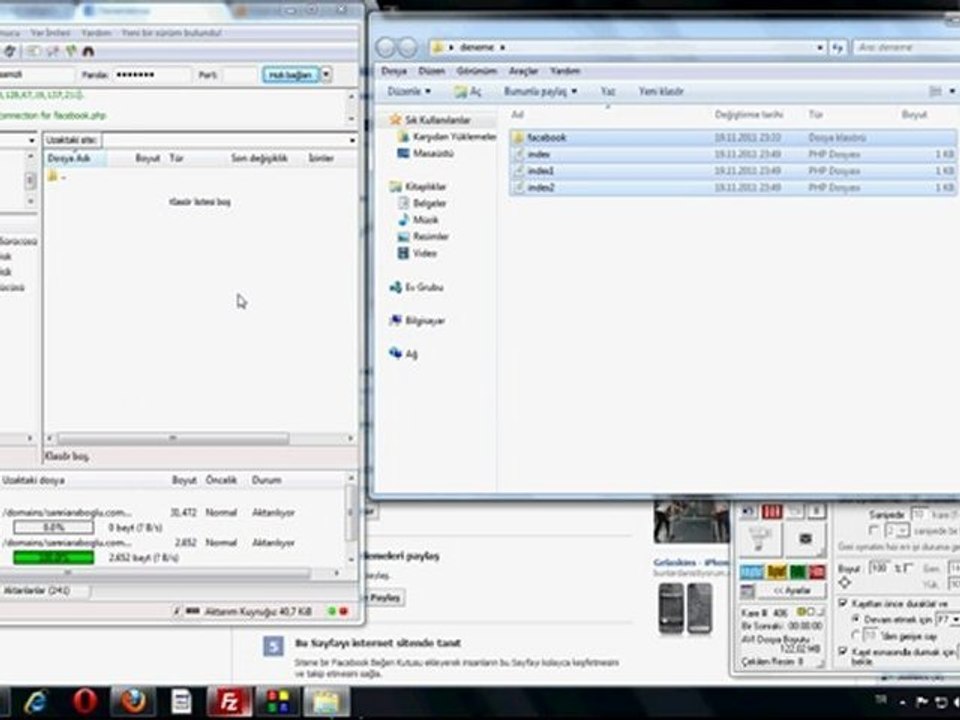Click the recorder record icon left of pause
The width and height of the screenshot is (960, 720).
coord(748,511)
